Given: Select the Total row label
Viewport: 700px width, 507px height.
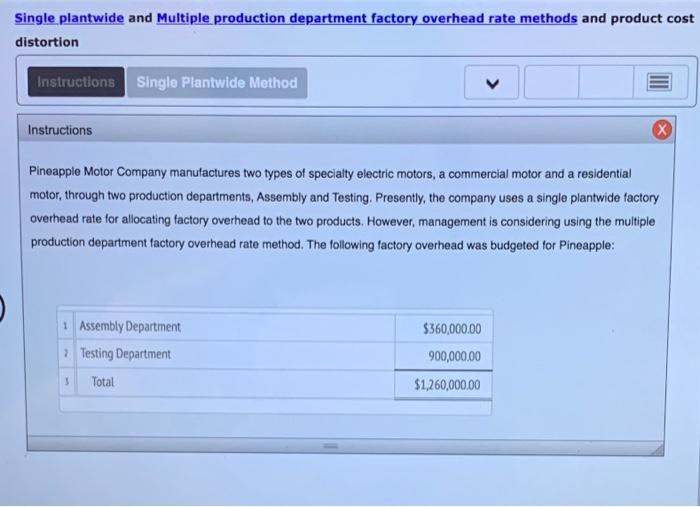Looking at the screenshot, I should (103, 382).
